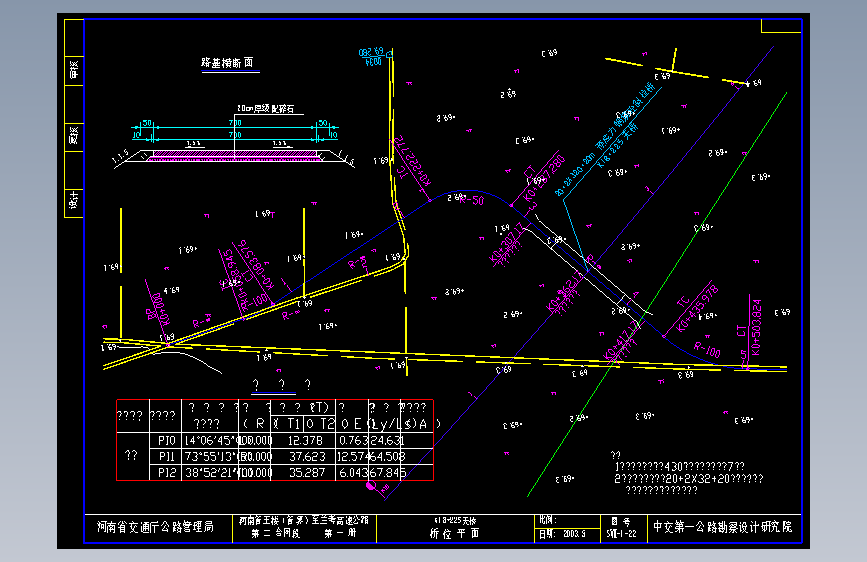Click the date value "2003.9"
The image size is (867, 562).
pos(574,534)
